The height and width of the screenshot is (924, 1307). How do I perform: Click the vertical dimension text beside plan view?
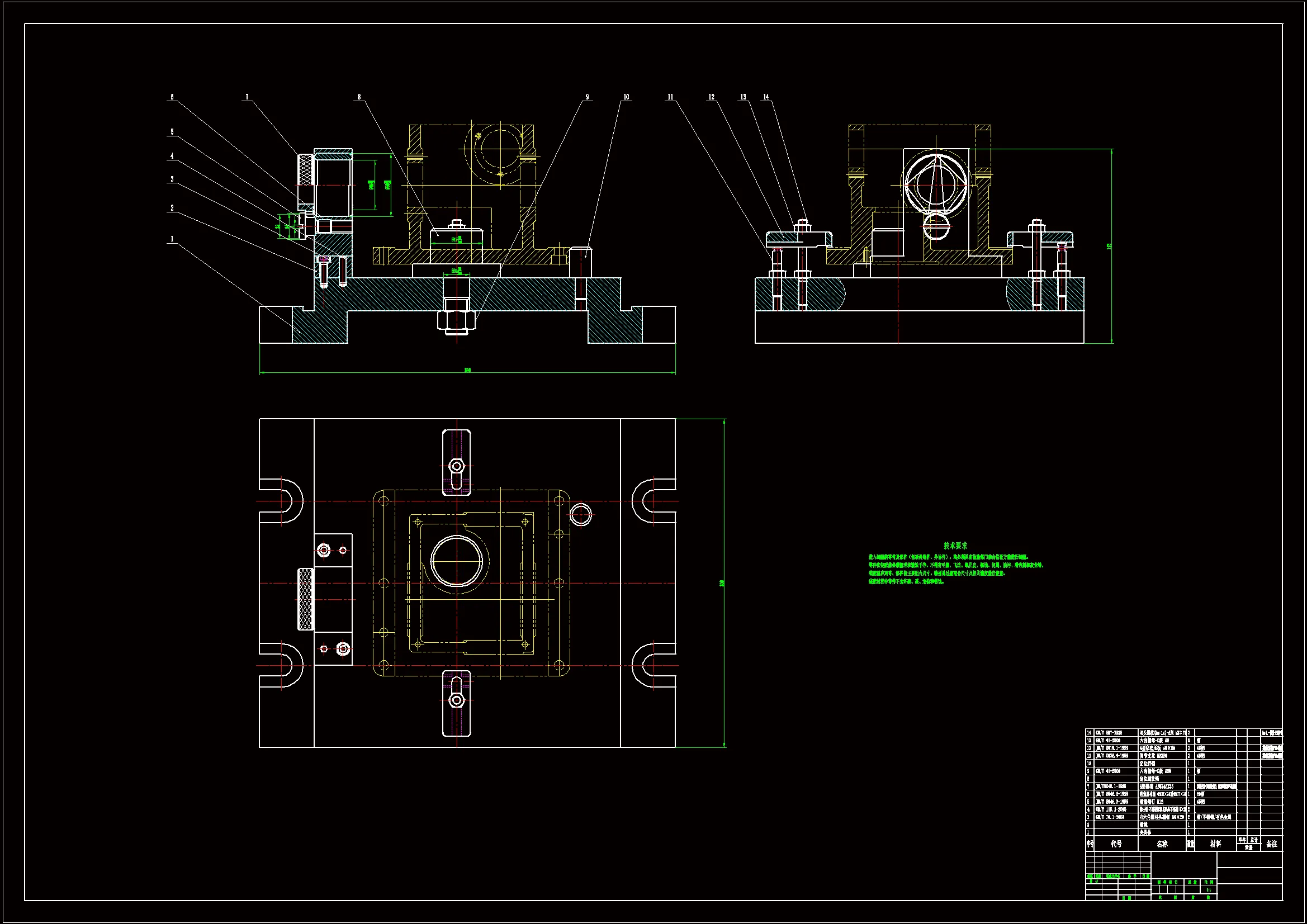coord(722,583)
